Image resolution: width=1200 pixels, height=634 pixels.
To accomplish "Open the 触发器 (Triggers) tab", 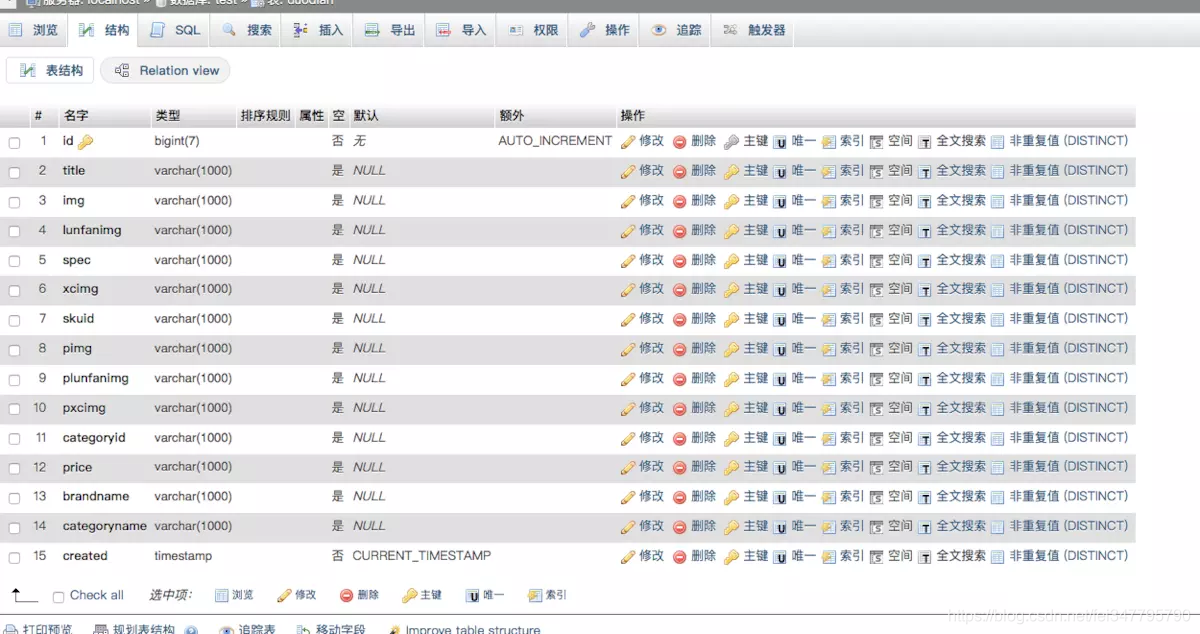I will (753, 30).
